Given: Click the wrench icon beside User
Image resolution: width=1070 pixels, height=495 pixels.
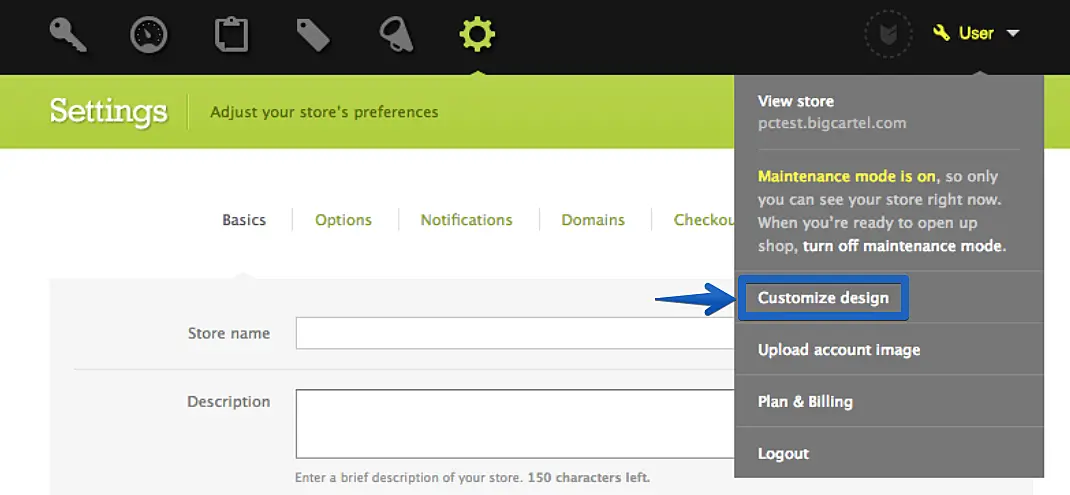Looking at the screenshot, I should point(941,33).
